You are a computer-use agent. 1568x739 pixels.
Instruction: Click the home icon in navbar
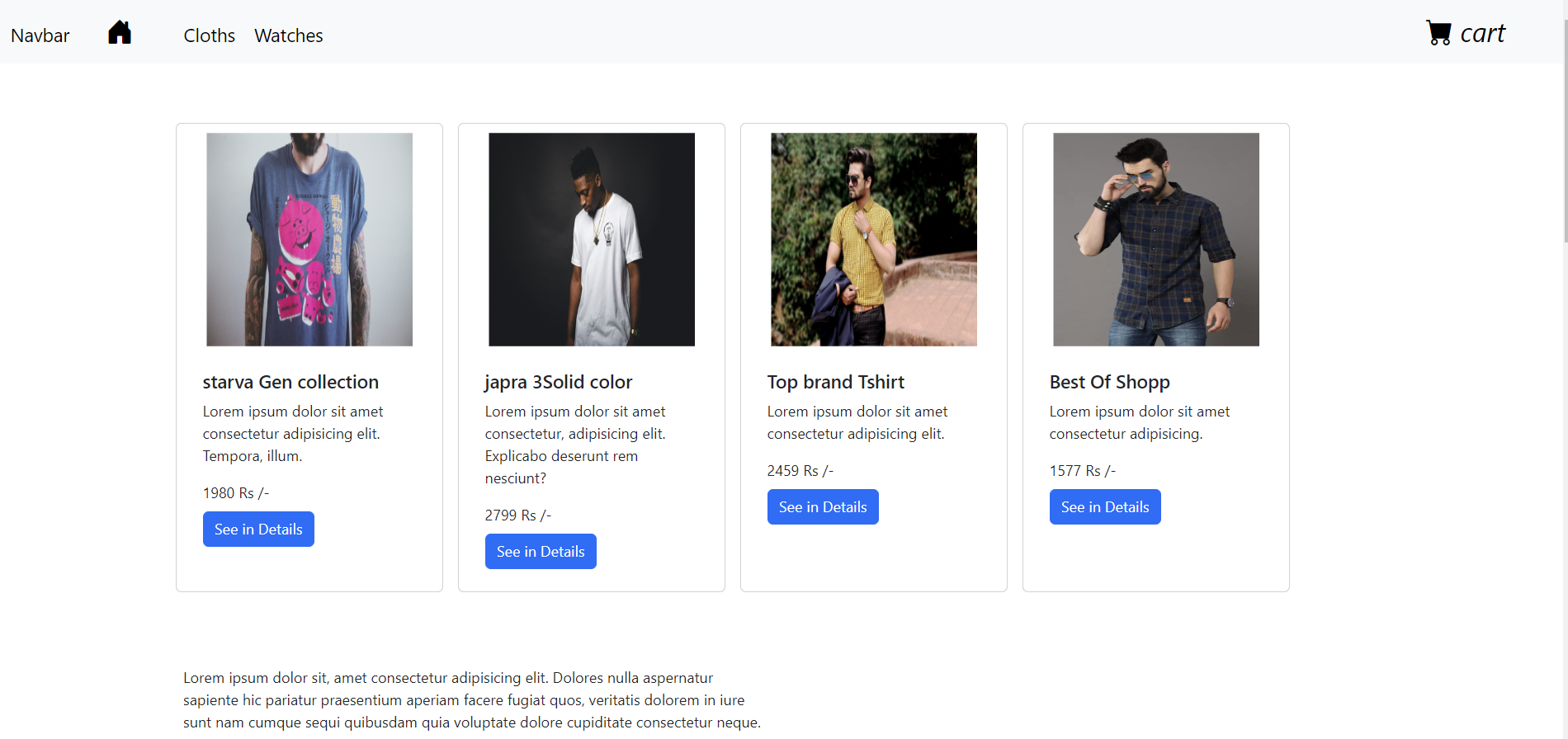pos(120,33)
